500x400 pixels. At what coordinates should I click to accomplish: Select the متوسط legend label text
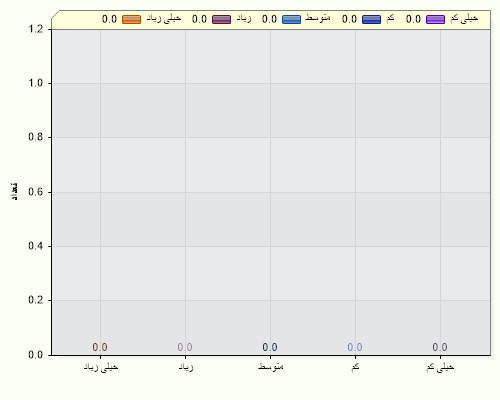click(x=318, y=18)
